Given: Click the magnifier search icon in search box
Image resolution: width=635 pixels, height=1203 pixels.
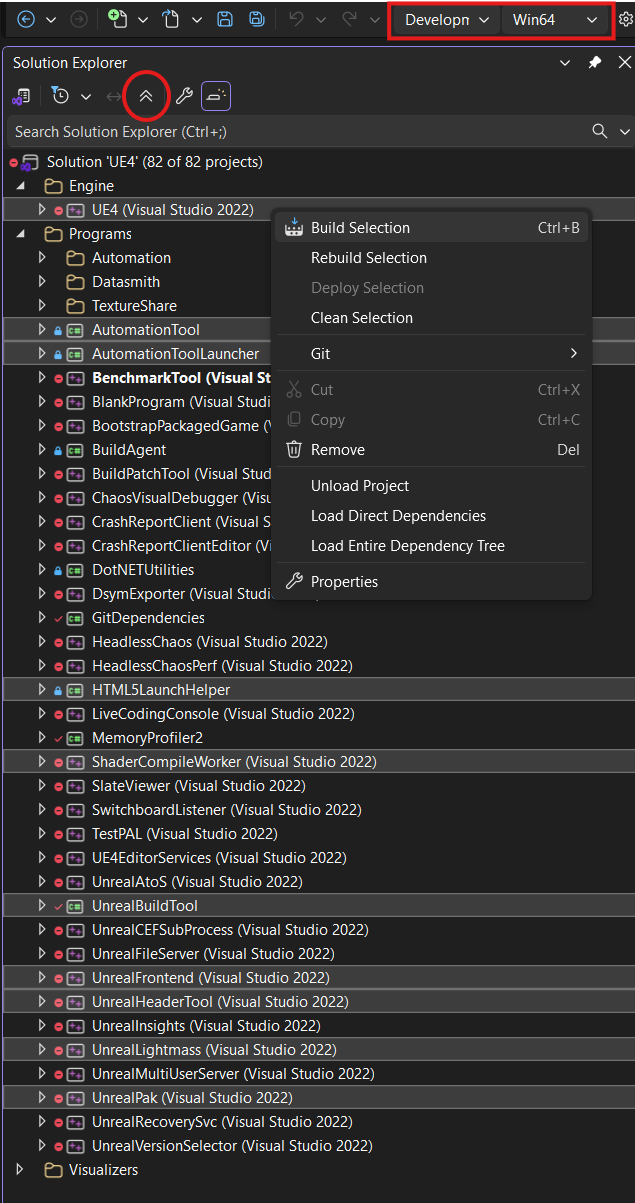Looking at the screenshot, I should click(x=600, y=131).
